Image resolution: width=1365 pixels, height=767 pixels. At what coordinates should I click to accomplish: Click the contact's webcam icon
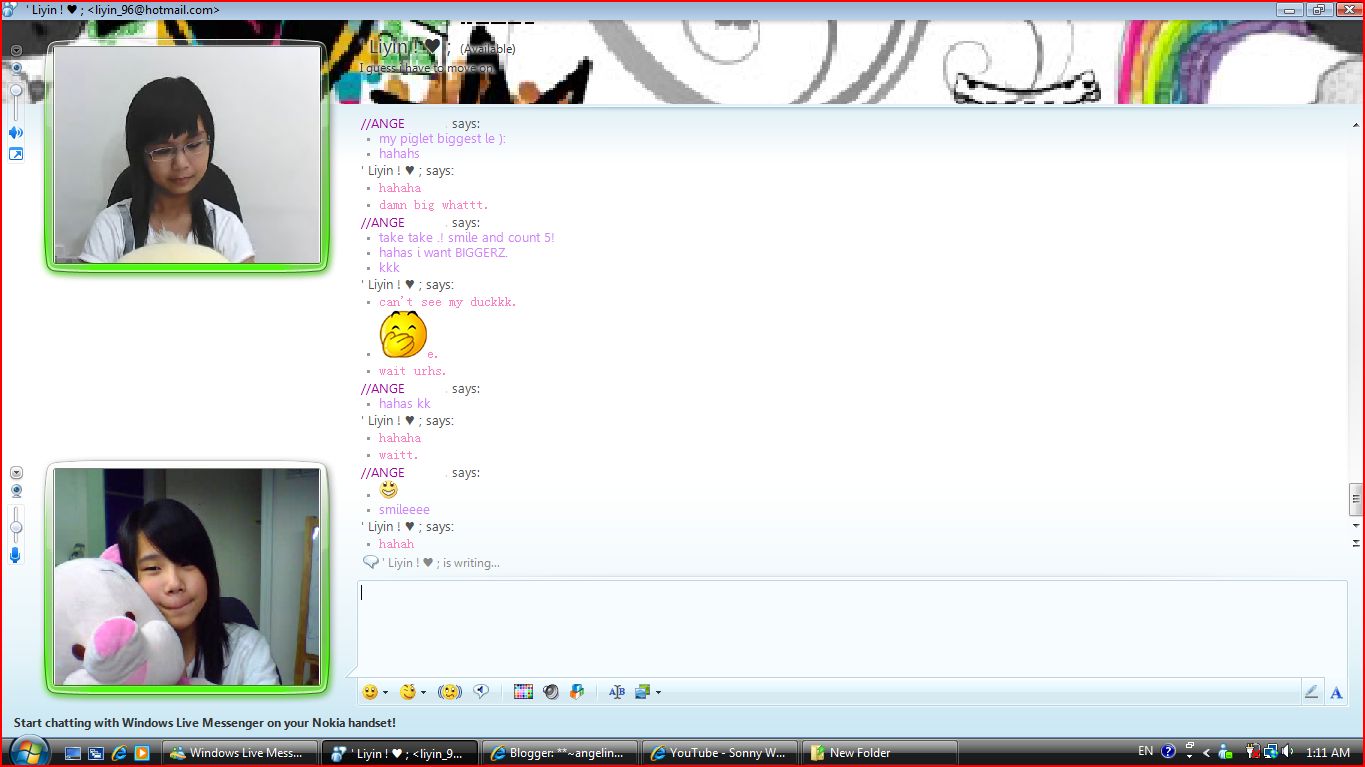point(16,68)
